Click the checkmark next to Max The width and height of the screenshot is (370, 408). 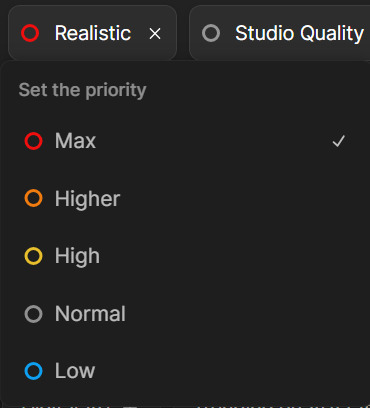[339, 141]
